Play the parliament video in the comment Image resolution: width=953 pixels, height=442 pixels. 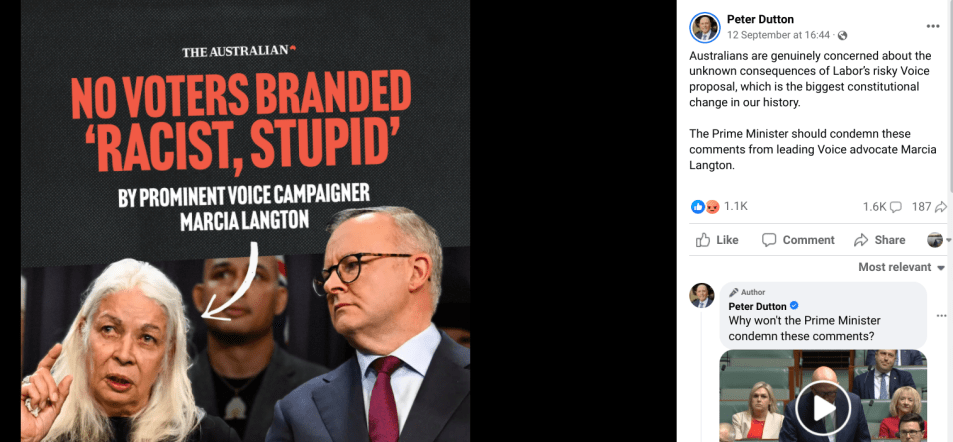click(824, 409)
